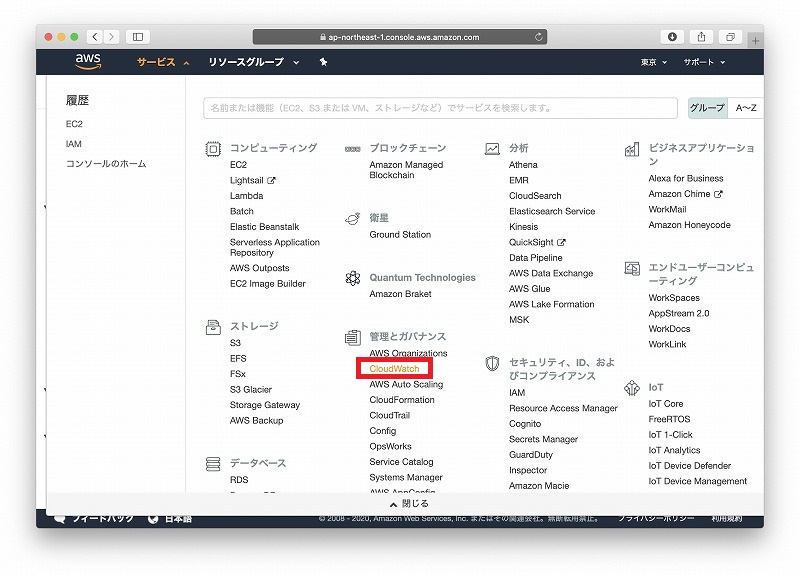
Task: Open the Kinesis service
Action: pyautogui.click(x=523, y=227)
